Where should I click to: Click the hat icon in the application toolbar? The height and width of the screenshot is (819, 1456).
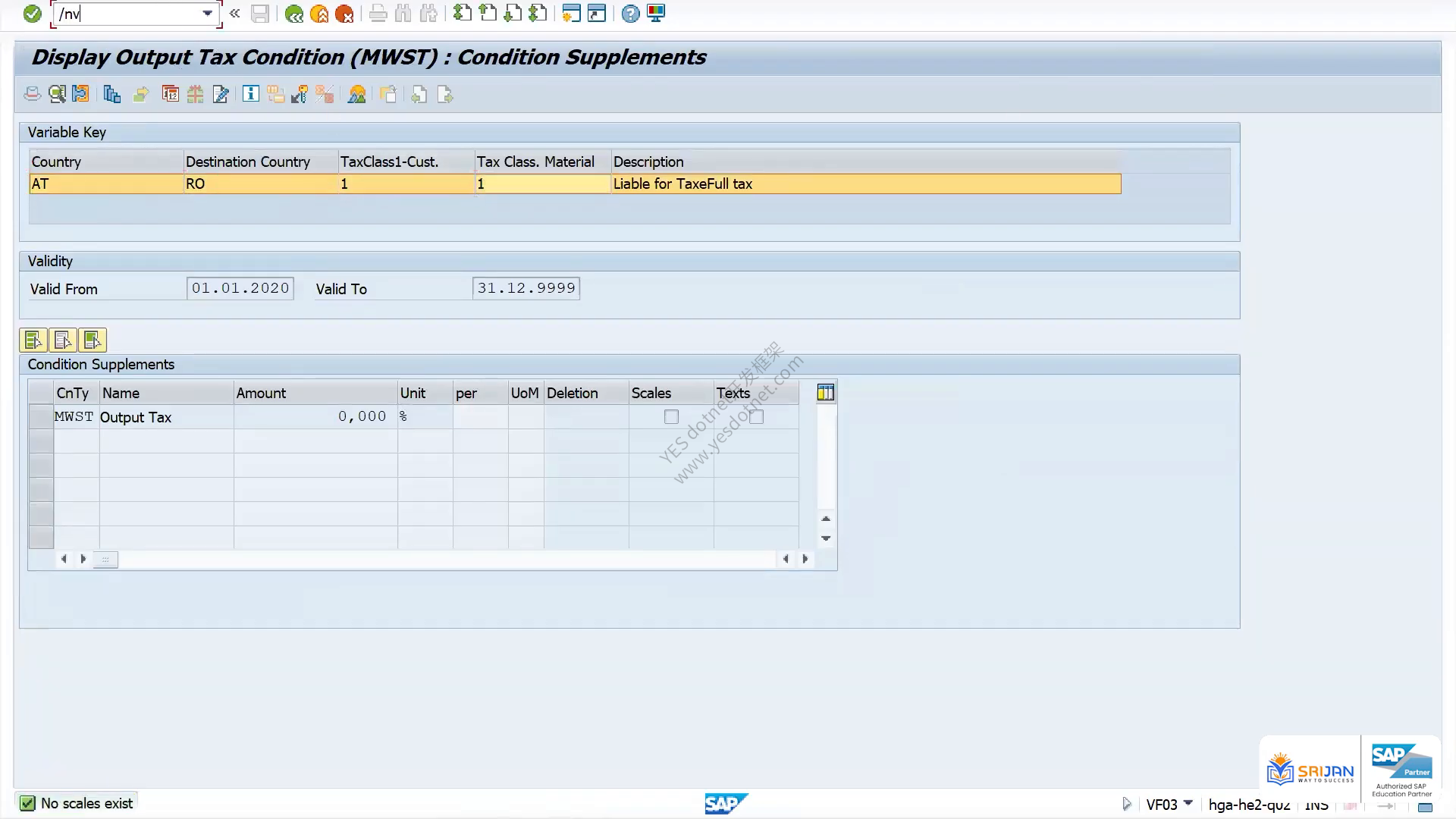32,94
